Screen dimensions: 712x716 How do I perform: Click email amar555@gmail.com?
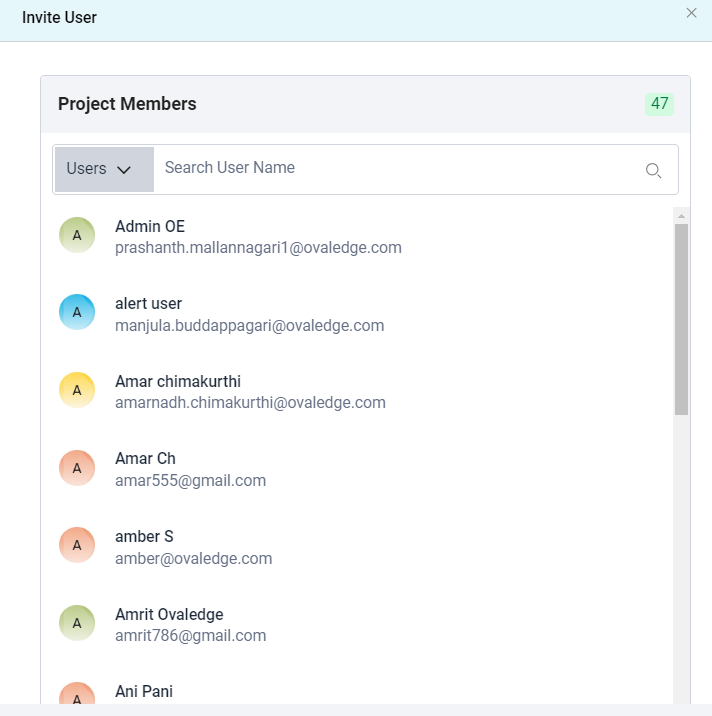tap(190, 481)
